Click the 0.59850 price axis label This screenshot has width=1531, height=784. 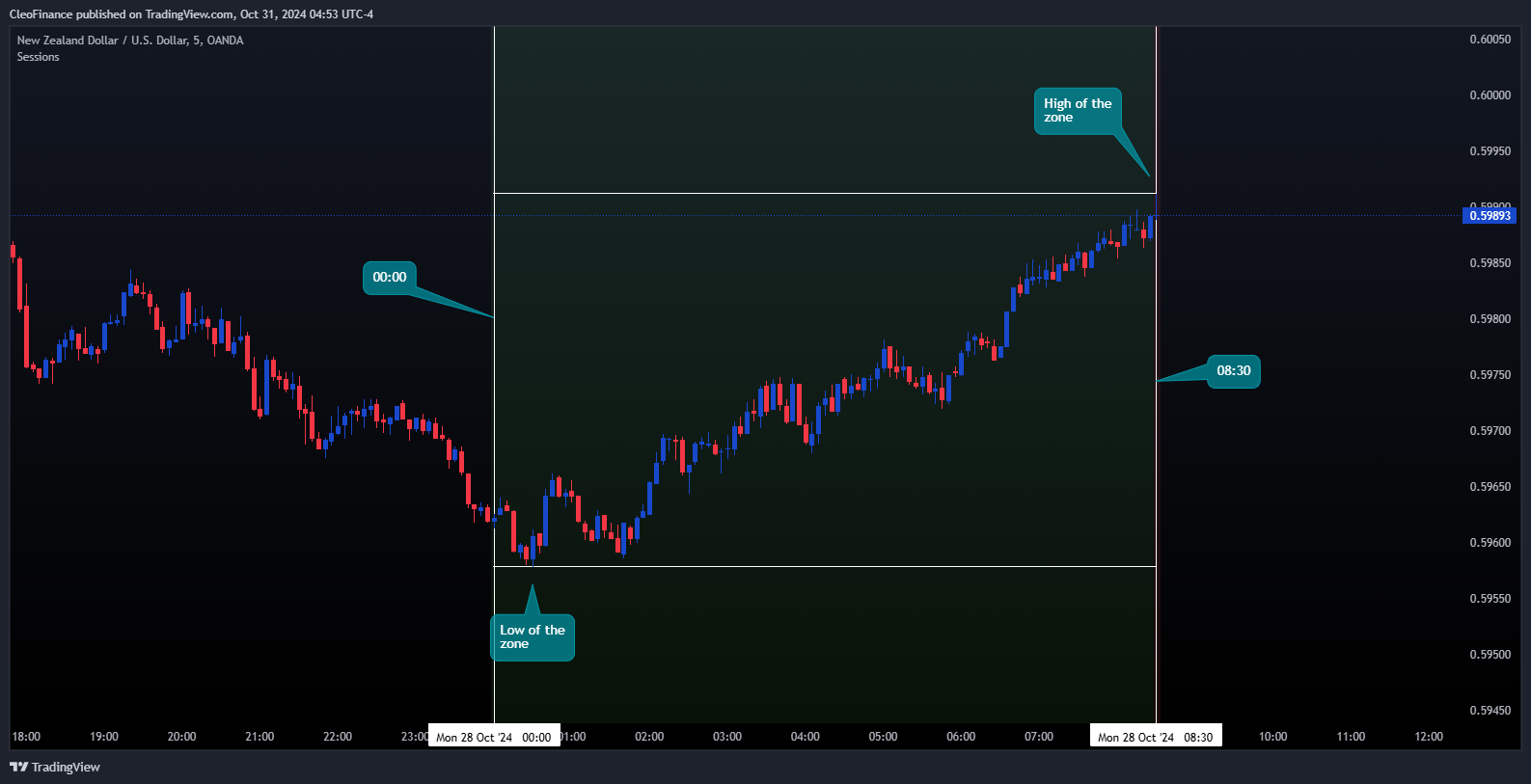(x=1490, y=263)
